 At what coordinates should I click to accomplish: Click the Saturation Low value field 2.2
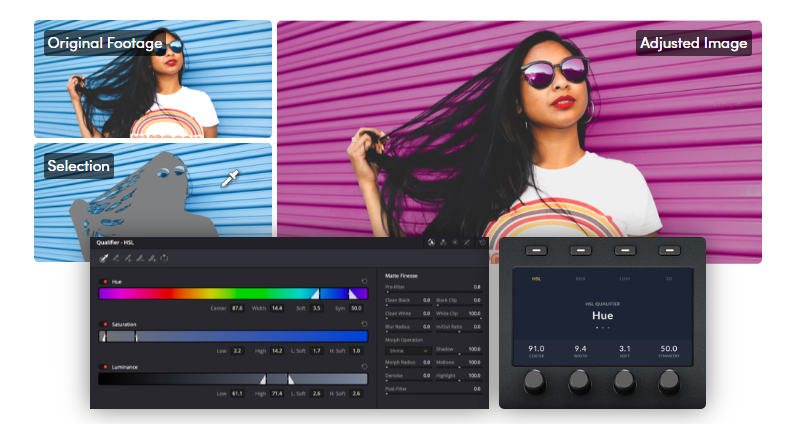[x=237, y=351]
